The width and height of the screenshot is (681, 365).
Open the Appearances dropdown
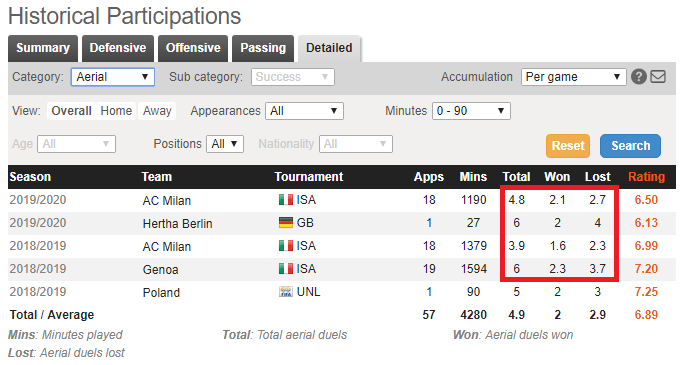click(x=304, y=111)
